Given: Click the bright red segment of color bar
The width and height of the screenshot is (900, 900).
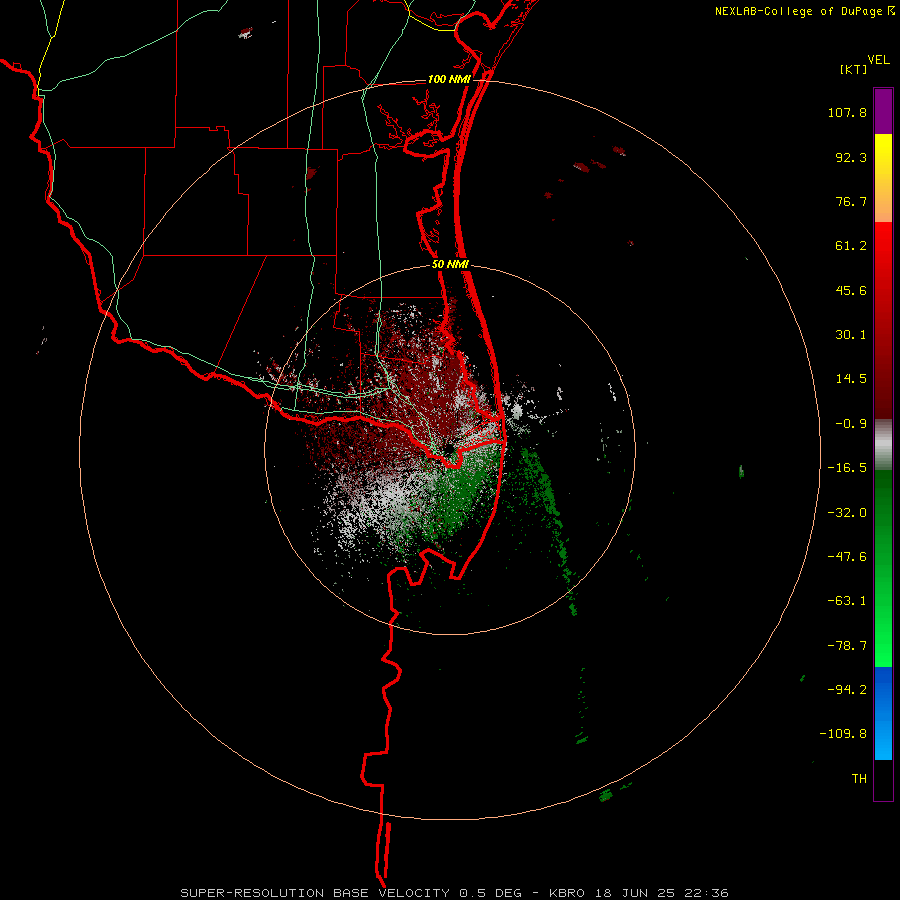Looking at the screenshot, I should (x=883, y=320).
